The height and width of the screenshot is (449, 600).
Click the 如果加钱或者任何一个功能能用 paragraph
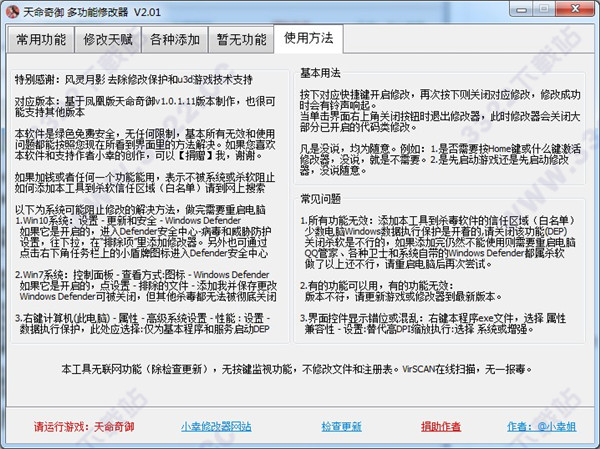click(x=145, y=183)
